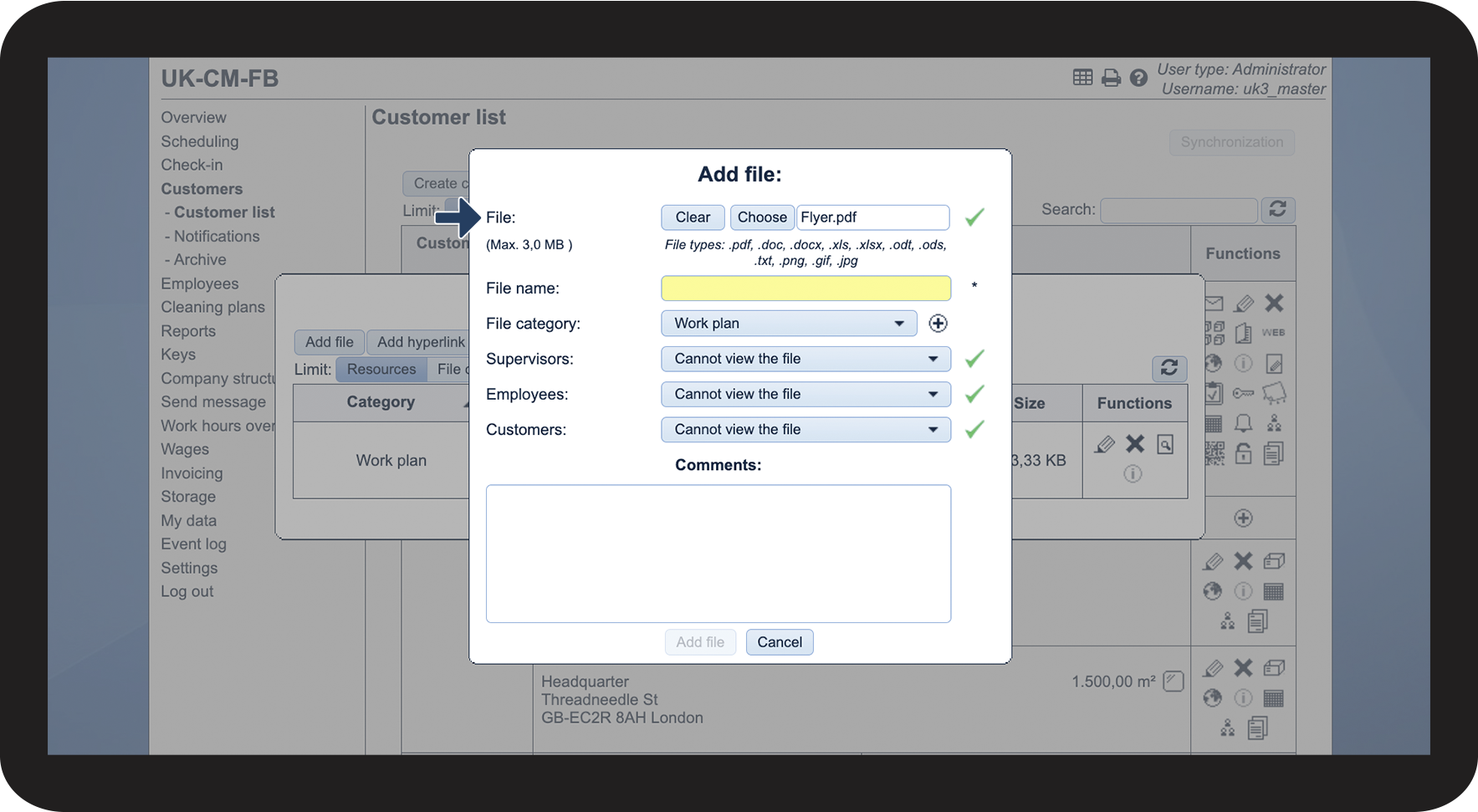This screenshot has height=812, width=1478.
Task: Click the Clear button for the file
Action: pos(693,217)
